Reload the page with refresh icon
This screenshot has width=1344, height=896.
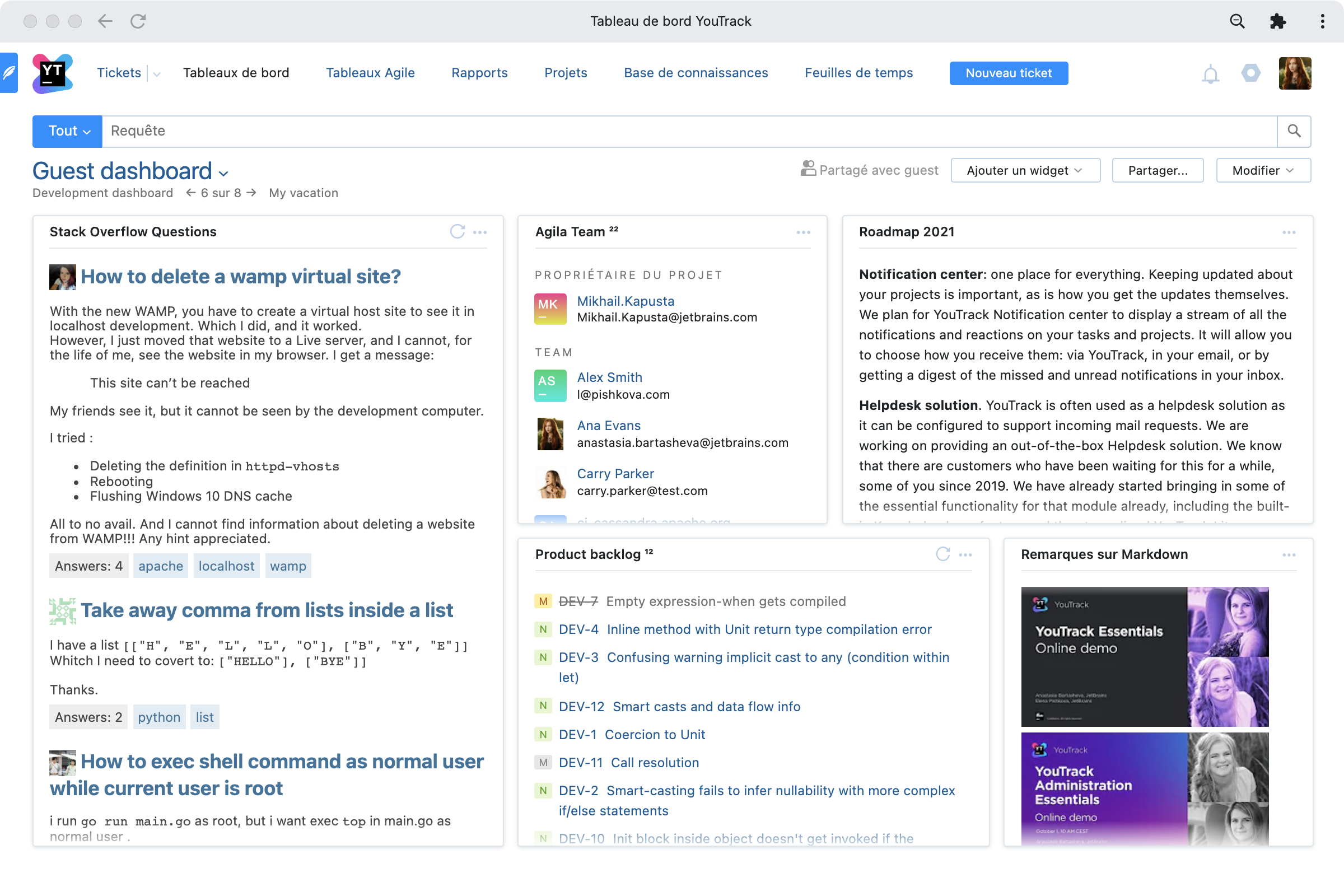(138, 21)
